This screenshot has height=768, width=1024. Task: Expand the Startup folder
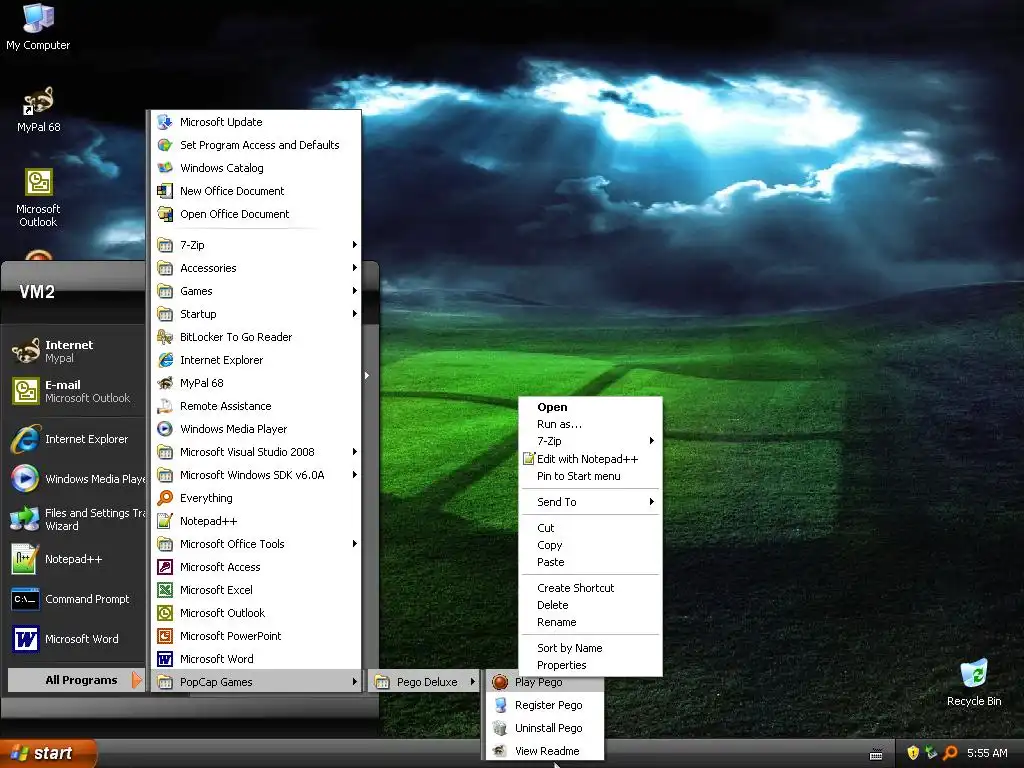pos(256,313)
